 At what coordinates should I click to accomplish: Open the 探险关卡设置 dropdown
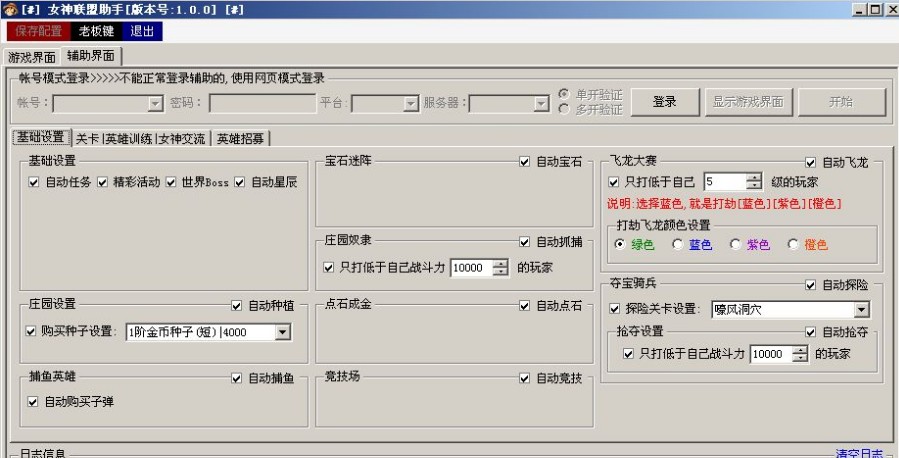pyautogui.click(x=861, y=310)
